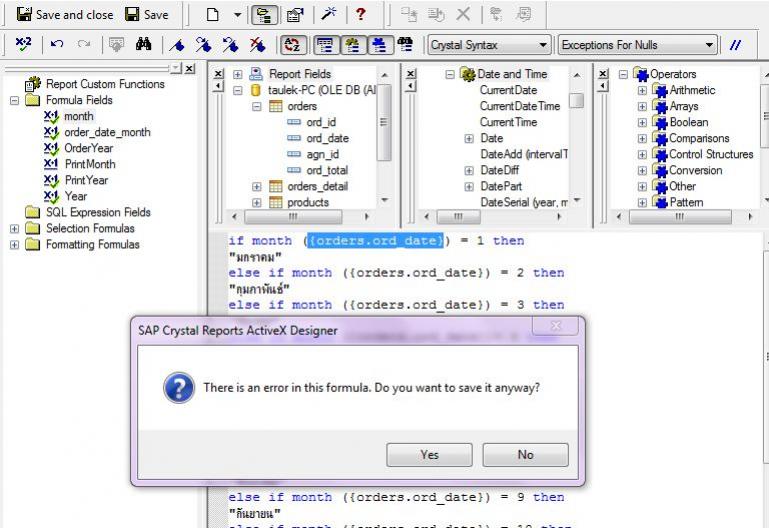769x528 pixels.
Task: Select CurrentDateTime function
Action: pyautogui.click(x=519, y=106)
